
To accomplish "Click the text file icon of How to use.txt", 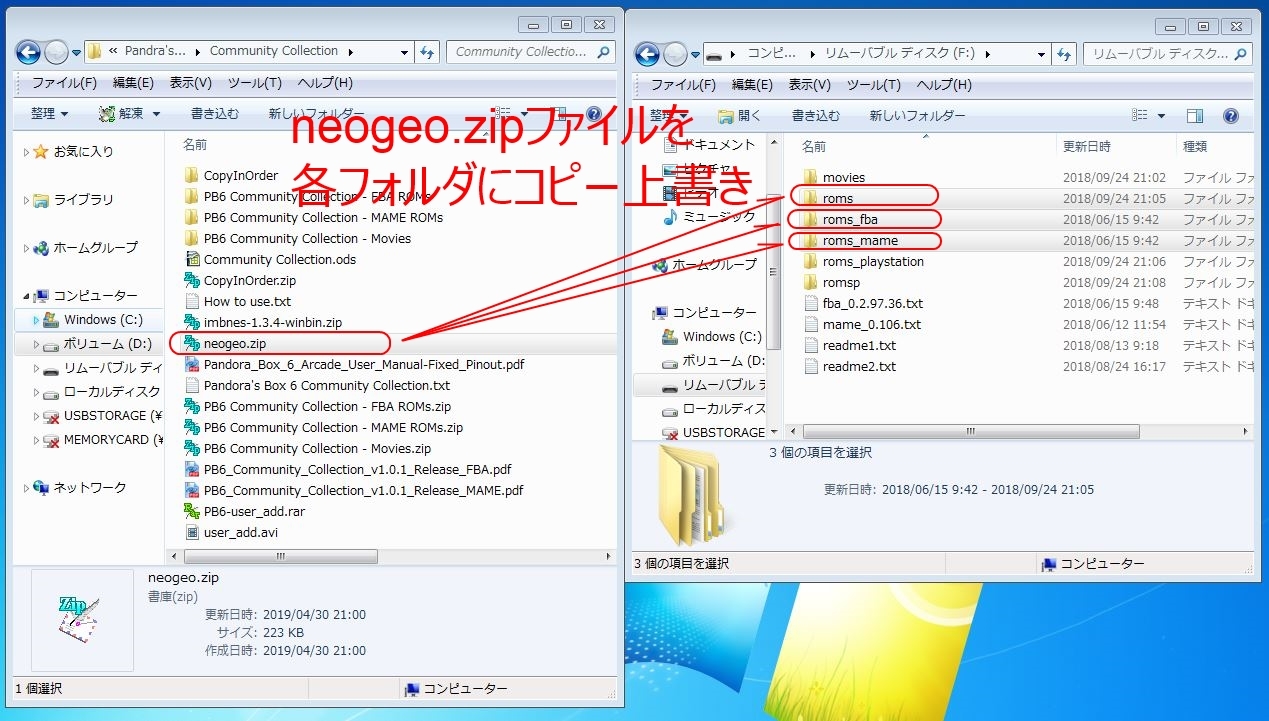I will pos(192,301).
